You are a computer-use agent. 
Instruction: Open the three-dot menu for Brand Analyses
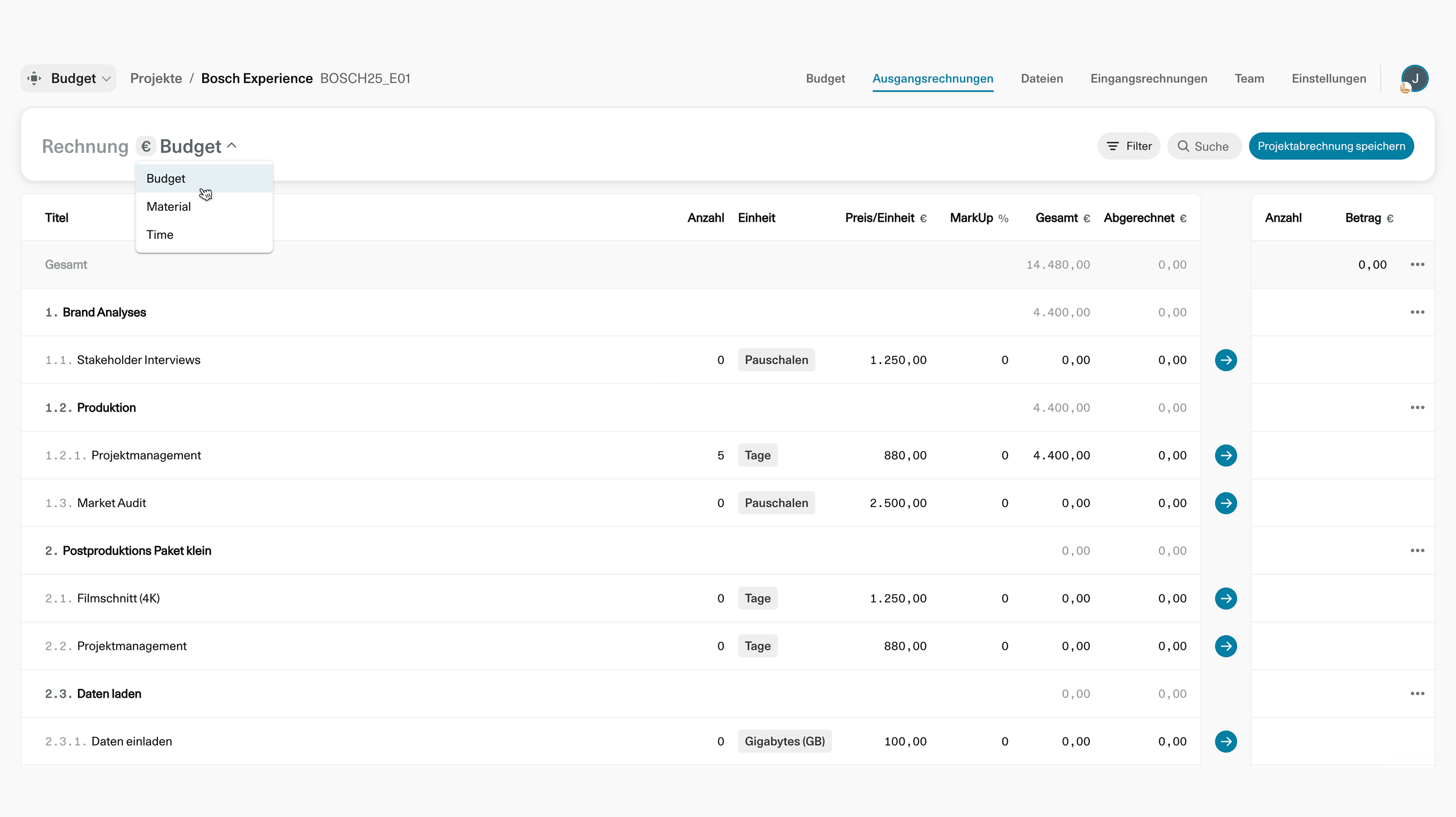1417,312
